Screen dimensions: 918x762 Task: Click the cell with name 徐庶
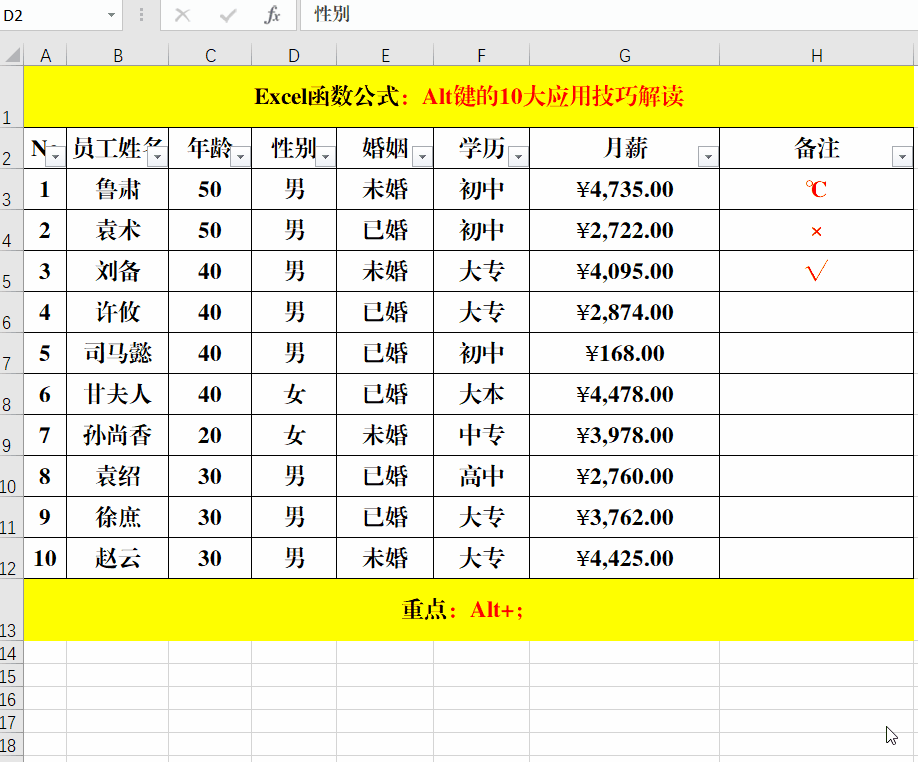pyautogui.click(x=118, y=517)
